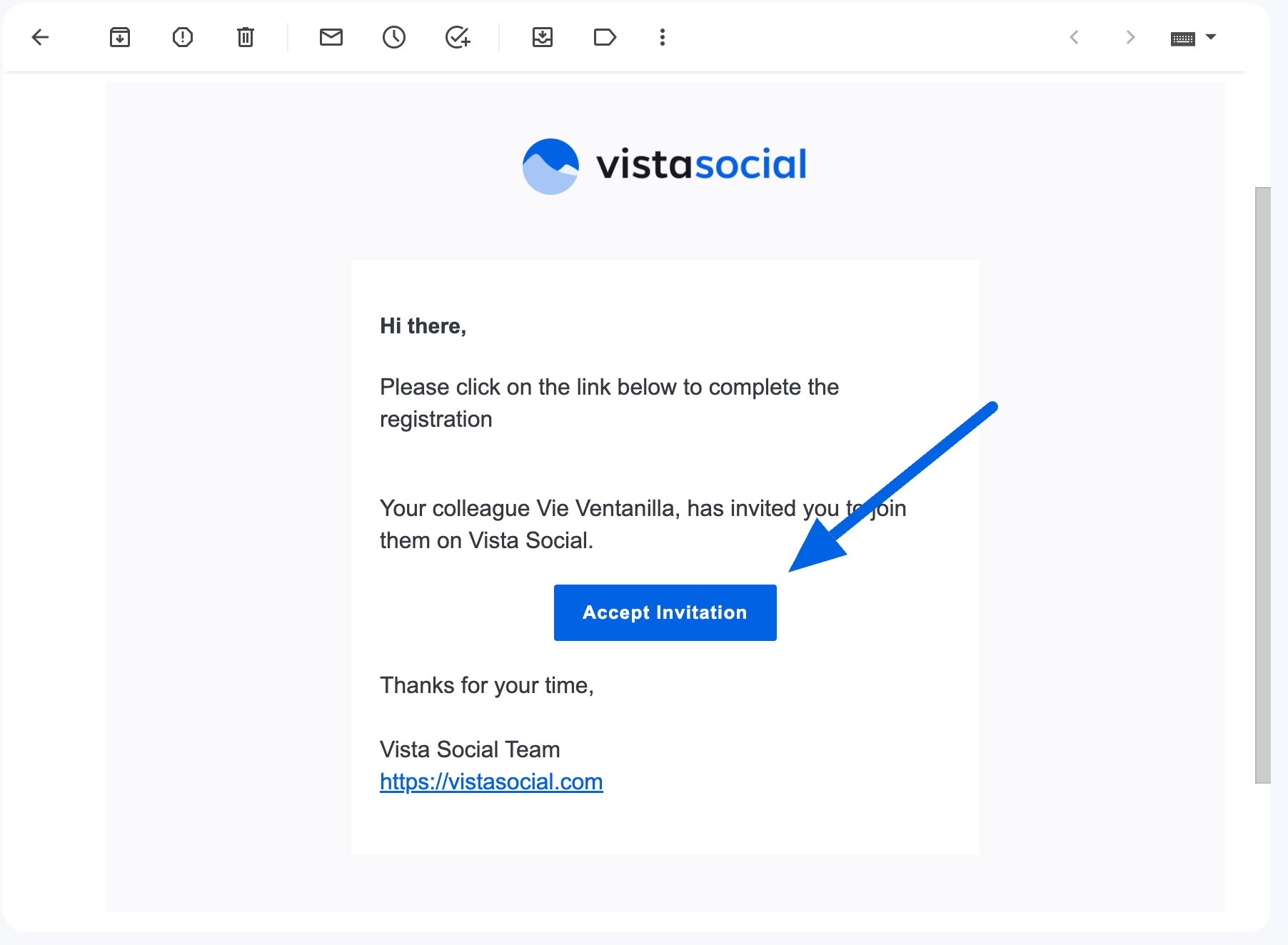Go back to the inbox
This screenshot has height=945, width=1288.
[41, 37]
